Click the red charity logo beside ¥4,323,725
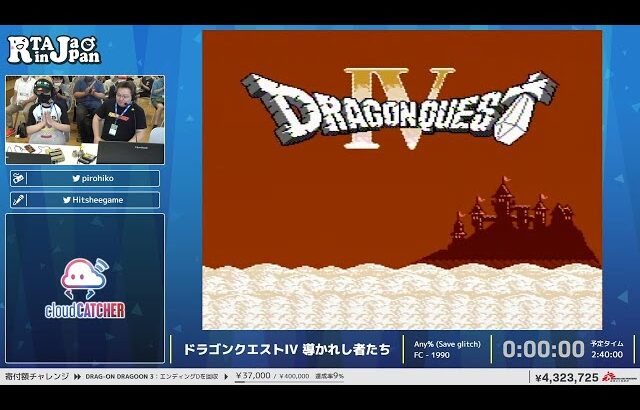Viewport: 640px width, 410px height. (x=619, y=377)
